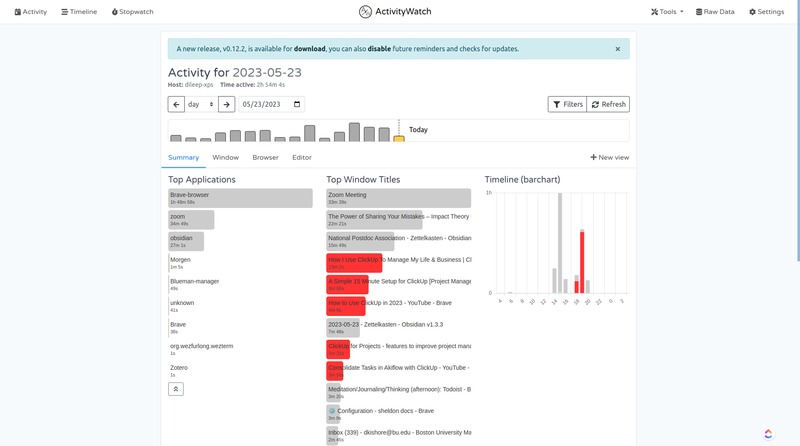Select Morgen application entry
The width and height of the screenshot is (800, 446).
pos(180,263)
